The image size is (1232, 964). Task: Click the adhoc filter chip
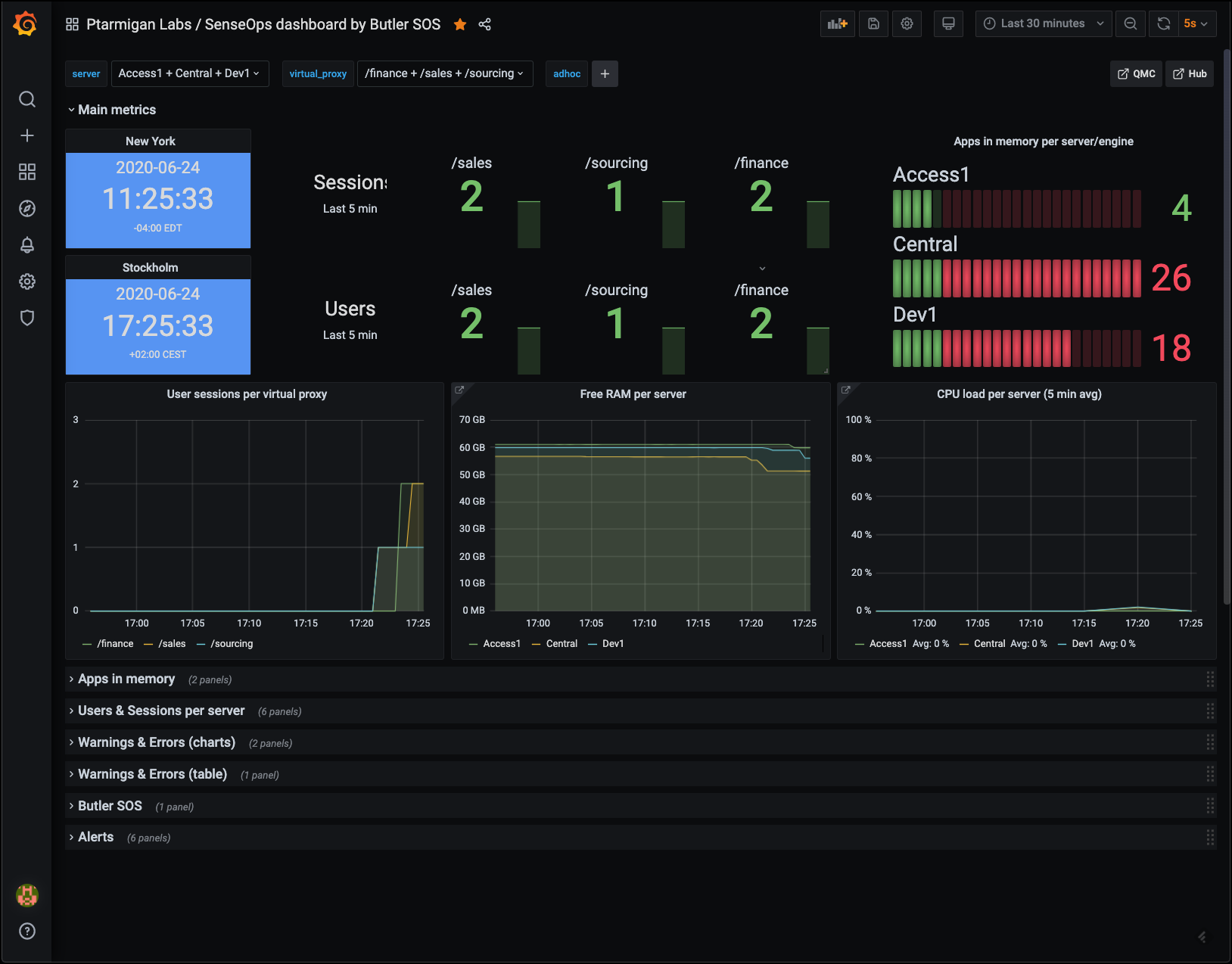[x=566, y=73]
